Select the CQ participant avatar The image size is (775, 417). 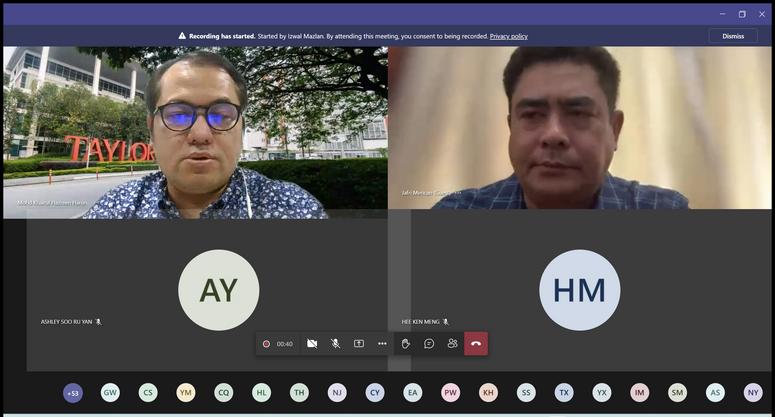pos(224,393)
